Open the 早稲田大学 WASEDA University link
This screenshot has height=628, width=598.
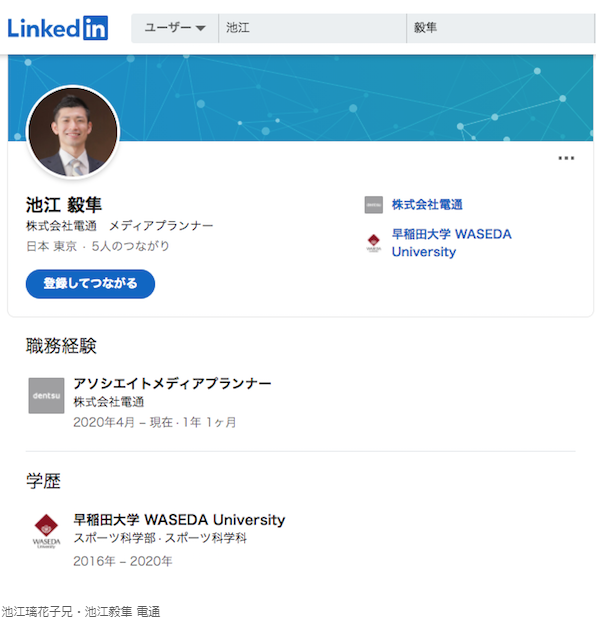(x=451, y=243)
